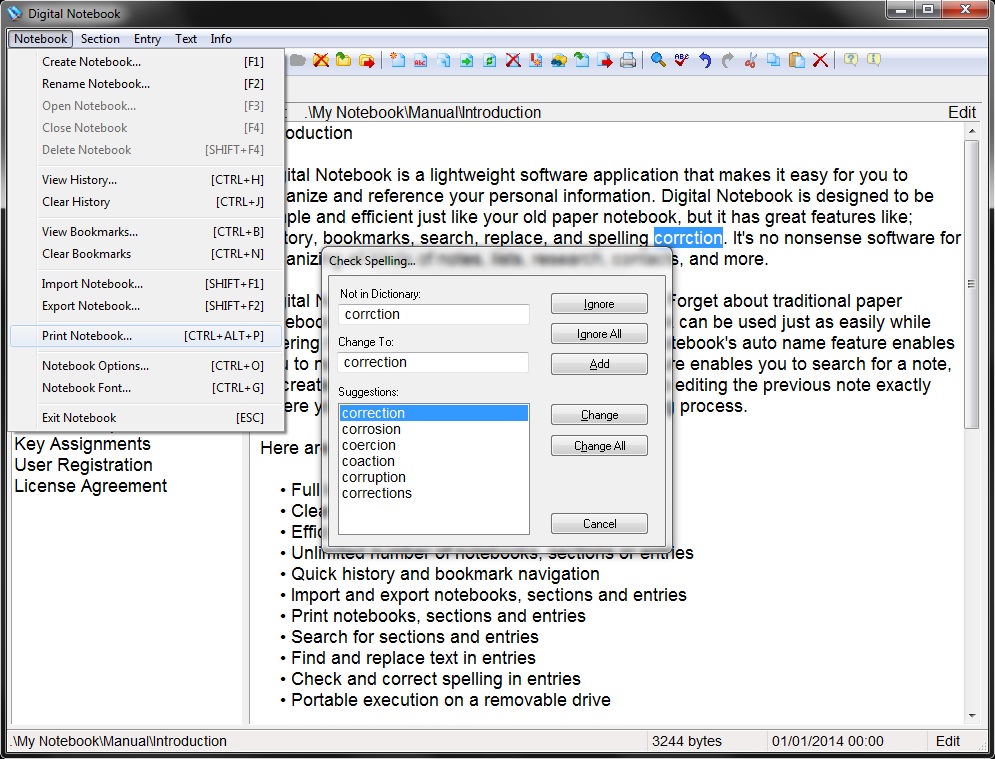Open Notebook Options from the menu
The height and width of the screenshot is (759, 995).
(x=146, y=366)
